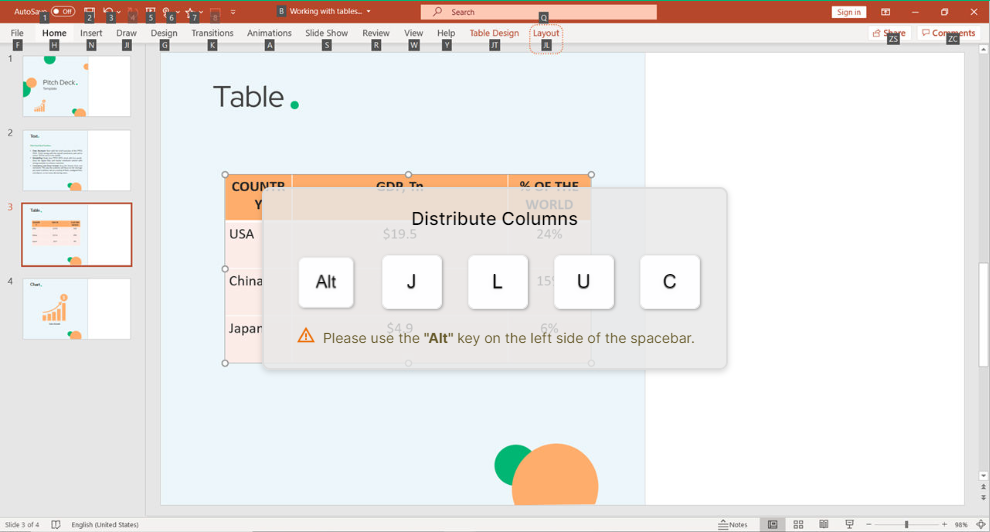Open the star icon's dropdown arrow

201,11
